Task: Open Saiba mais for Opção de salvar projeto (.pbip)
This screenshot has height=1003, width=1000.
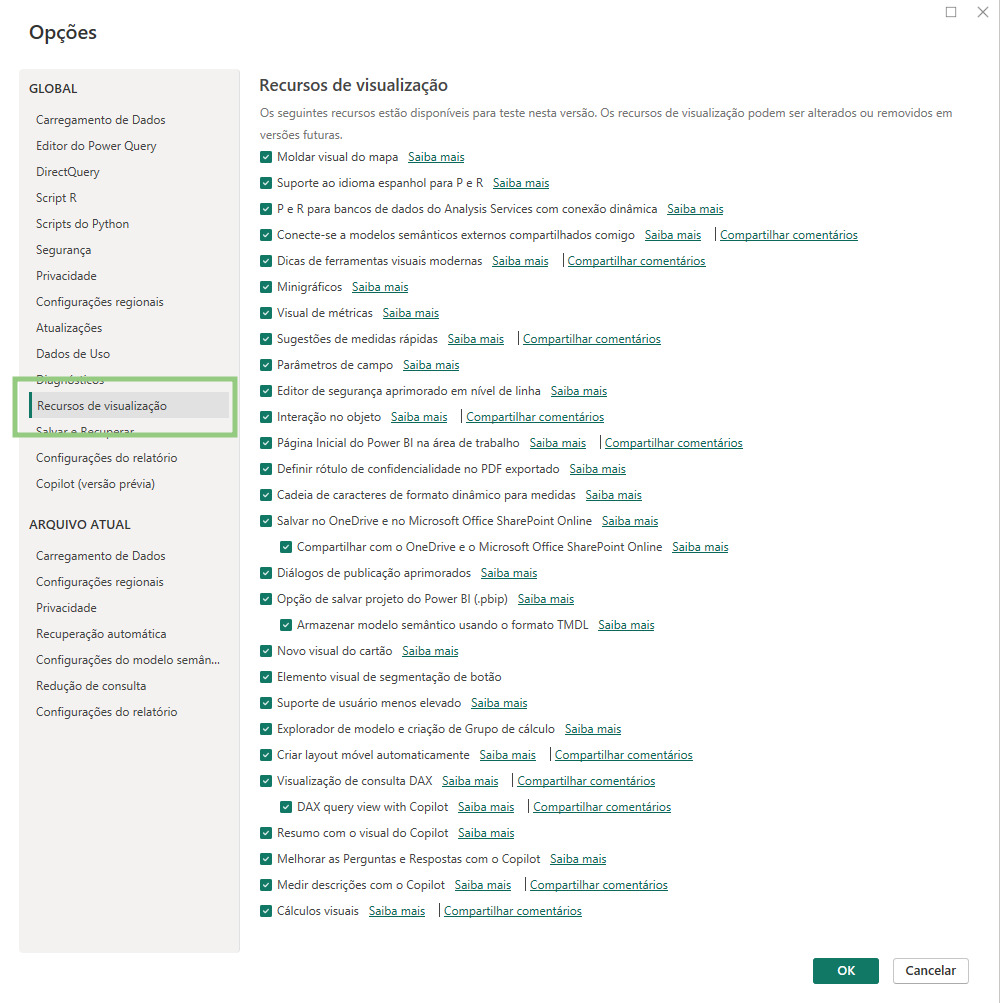Action: tap(546, 599)
